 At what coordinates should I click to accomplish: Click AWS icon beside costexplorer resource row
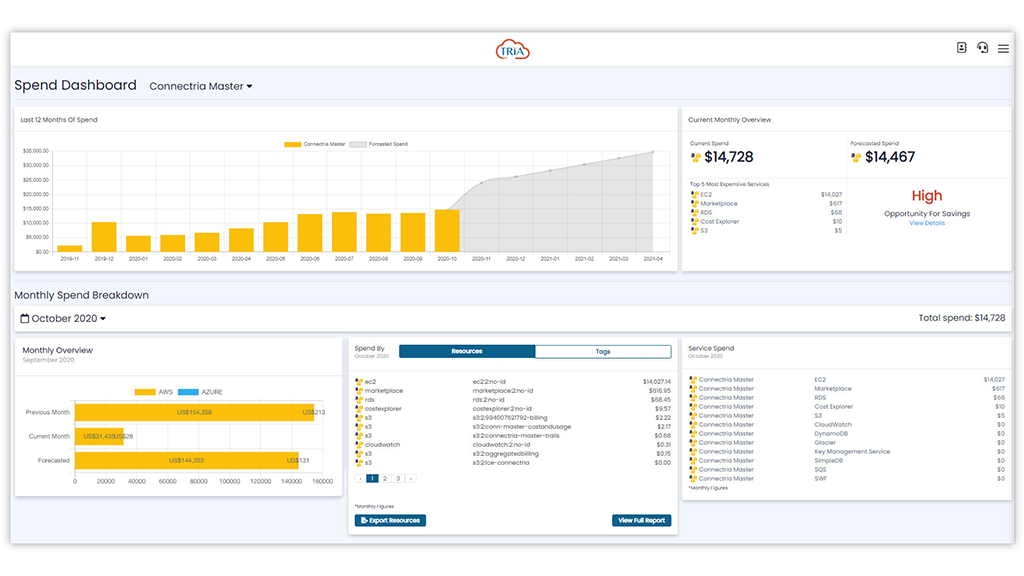click(359, 409)
